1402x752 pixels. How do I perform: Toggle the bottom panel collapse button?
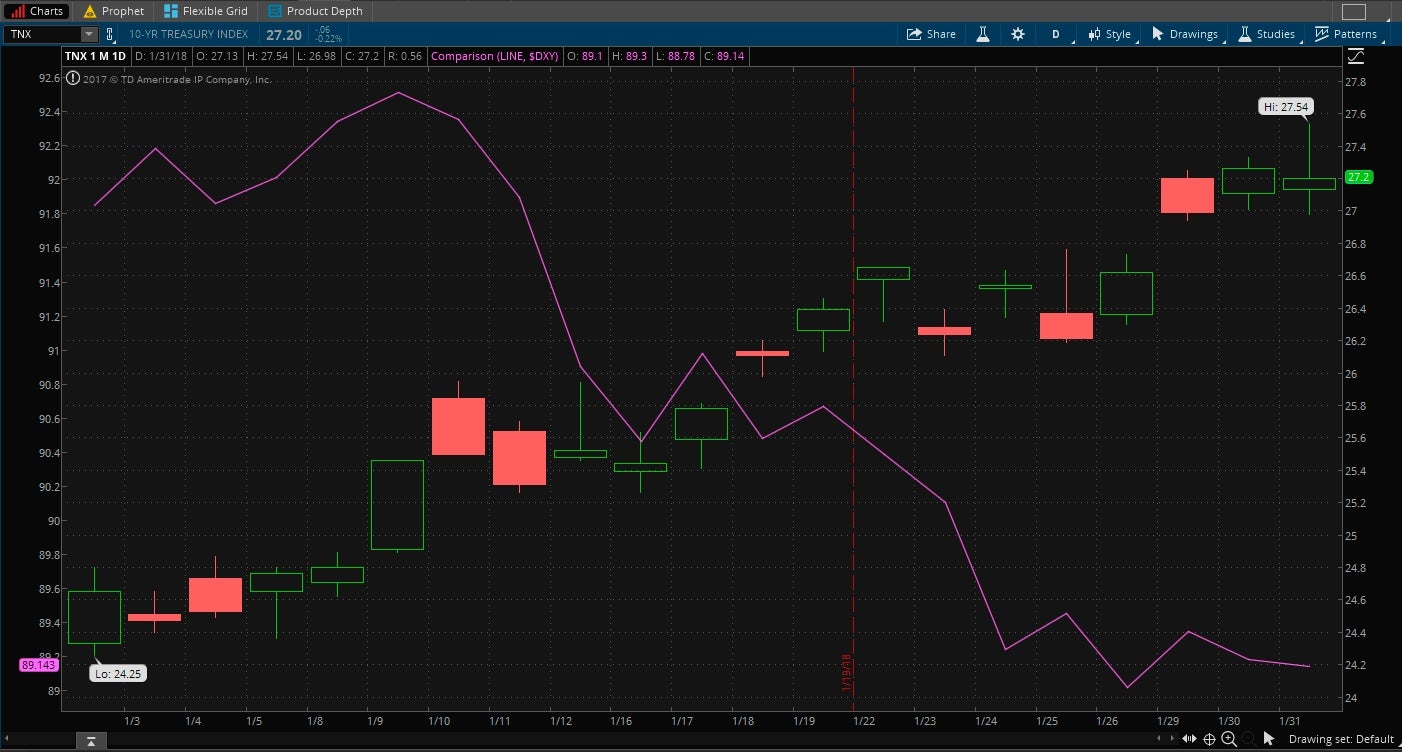(90, 740)
